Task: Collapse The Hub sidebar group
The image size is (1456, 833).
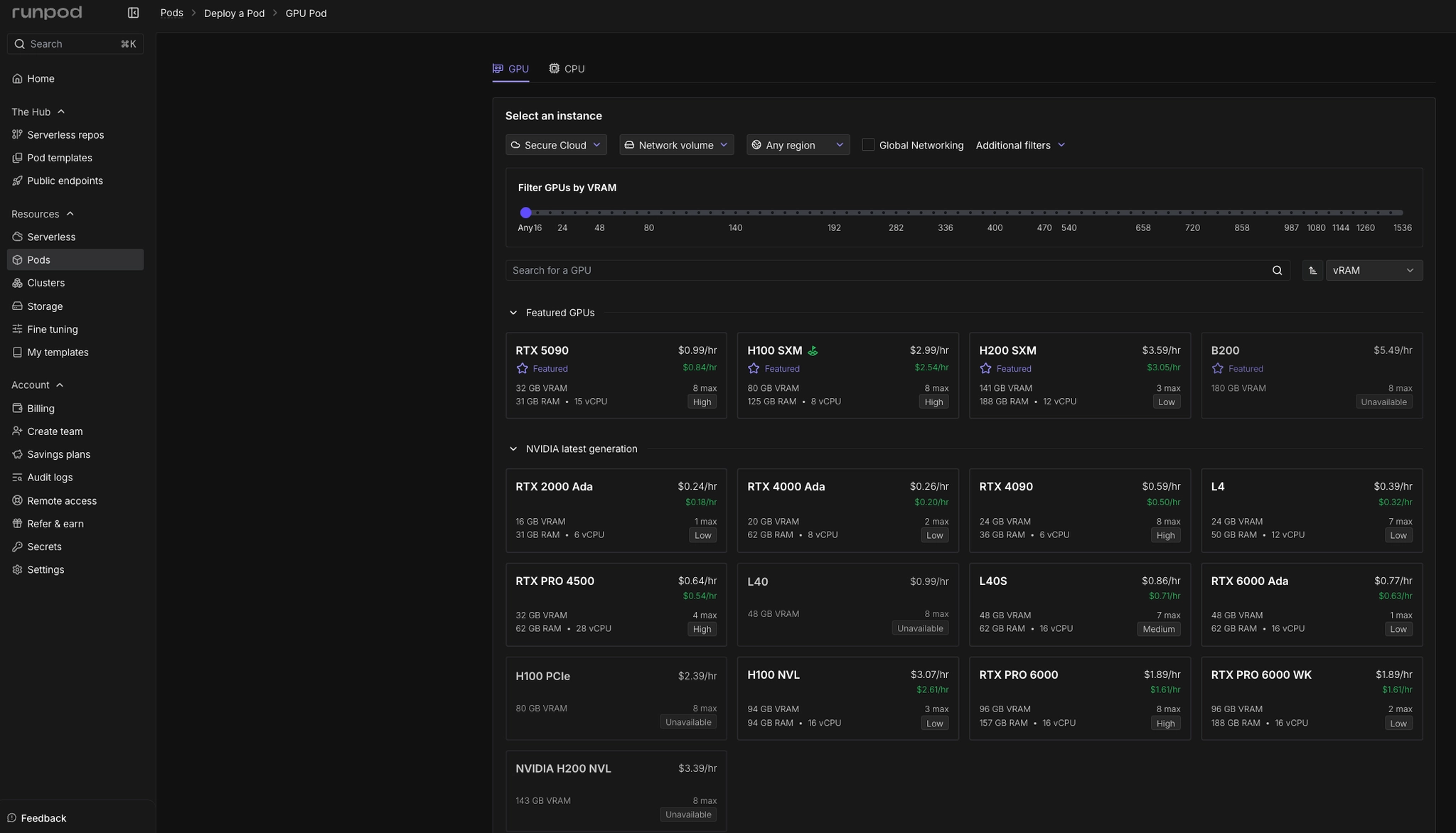Action: tap(61, 112)
